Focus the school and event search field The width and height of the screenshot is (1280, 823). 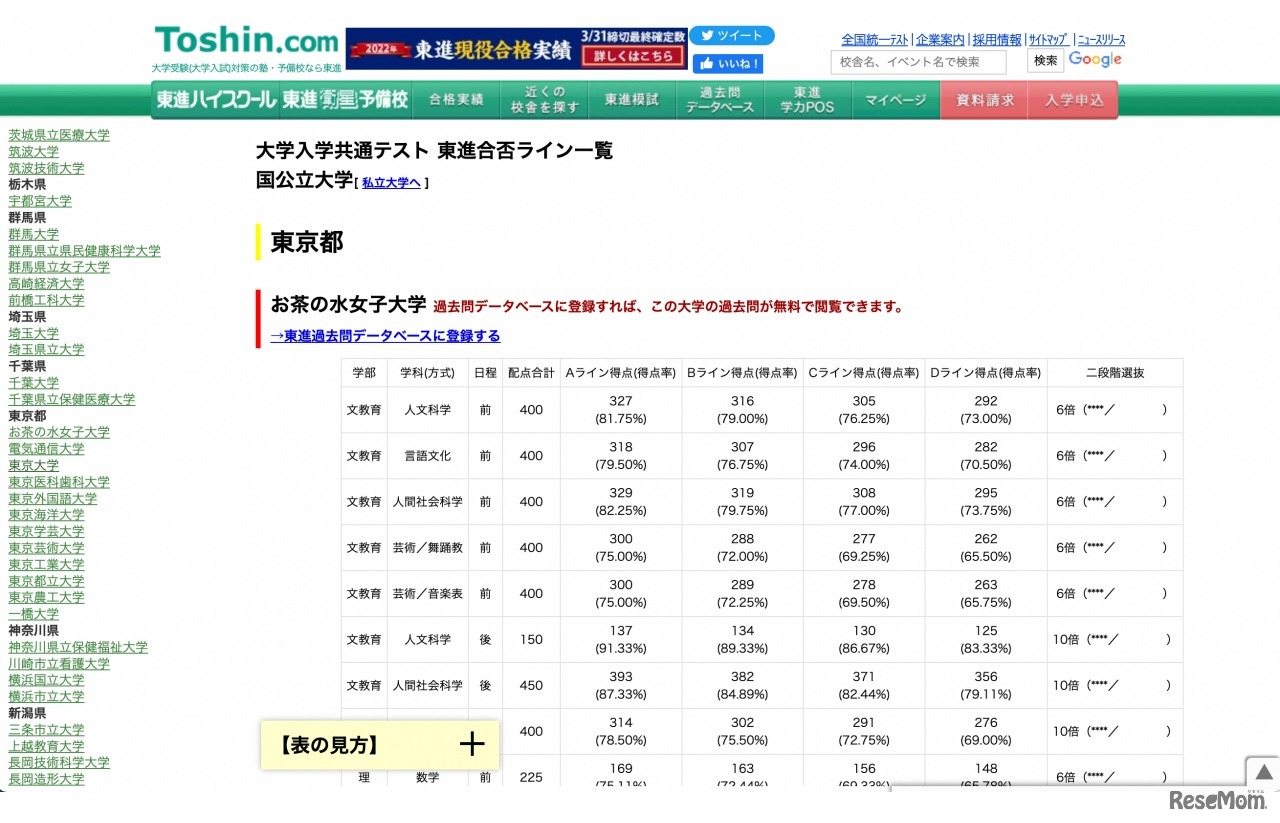(x=918, y=62)
